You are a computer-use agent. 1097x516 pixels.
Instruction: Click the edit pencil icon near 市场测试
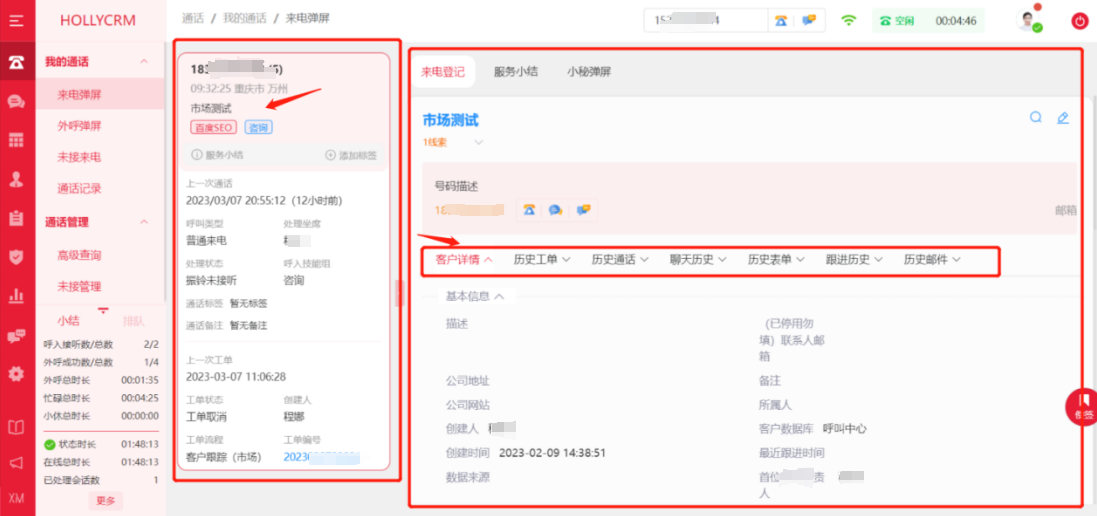tap(1063, 117)
